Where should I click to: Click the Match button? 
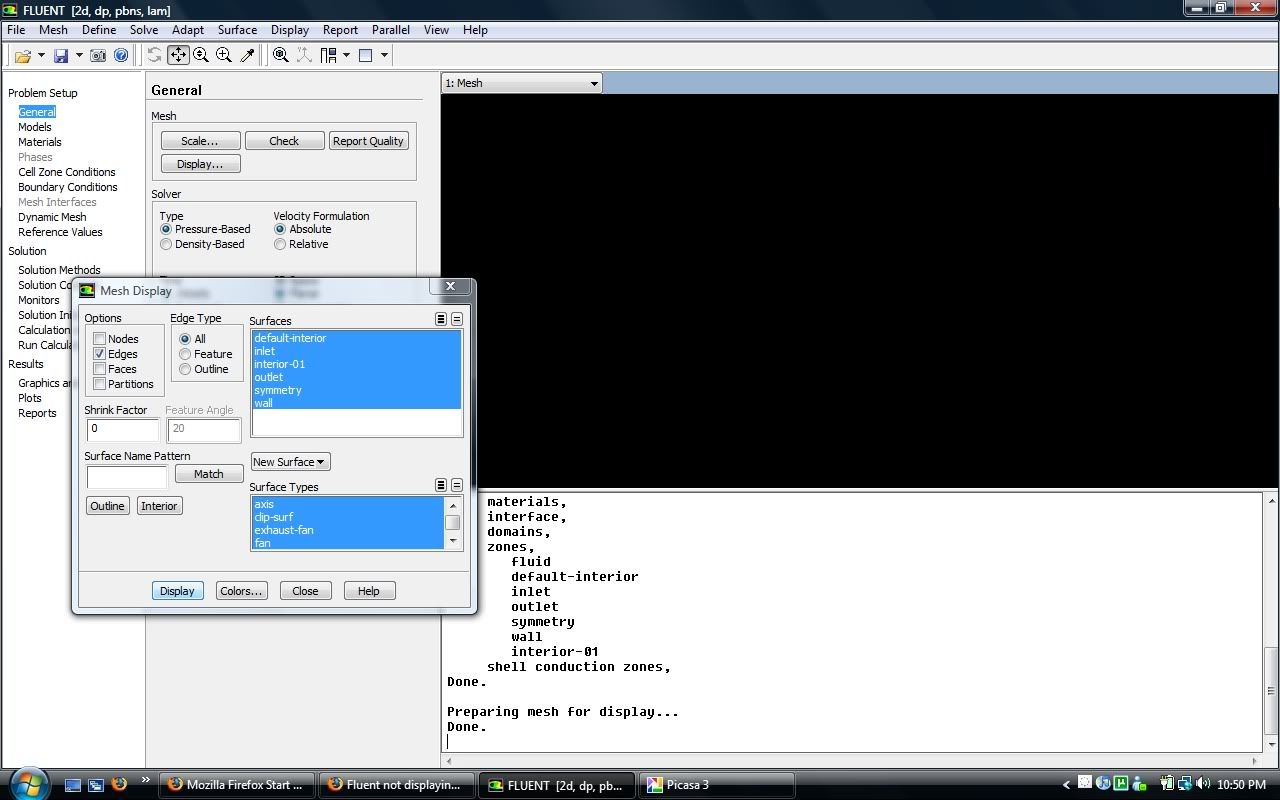[x=209, y=474]
